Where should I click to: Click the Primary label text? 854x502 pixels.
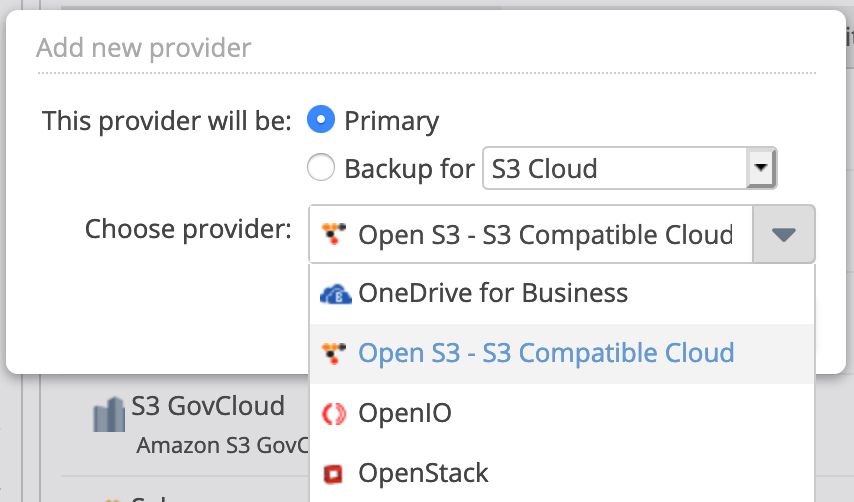pos(391,122)
